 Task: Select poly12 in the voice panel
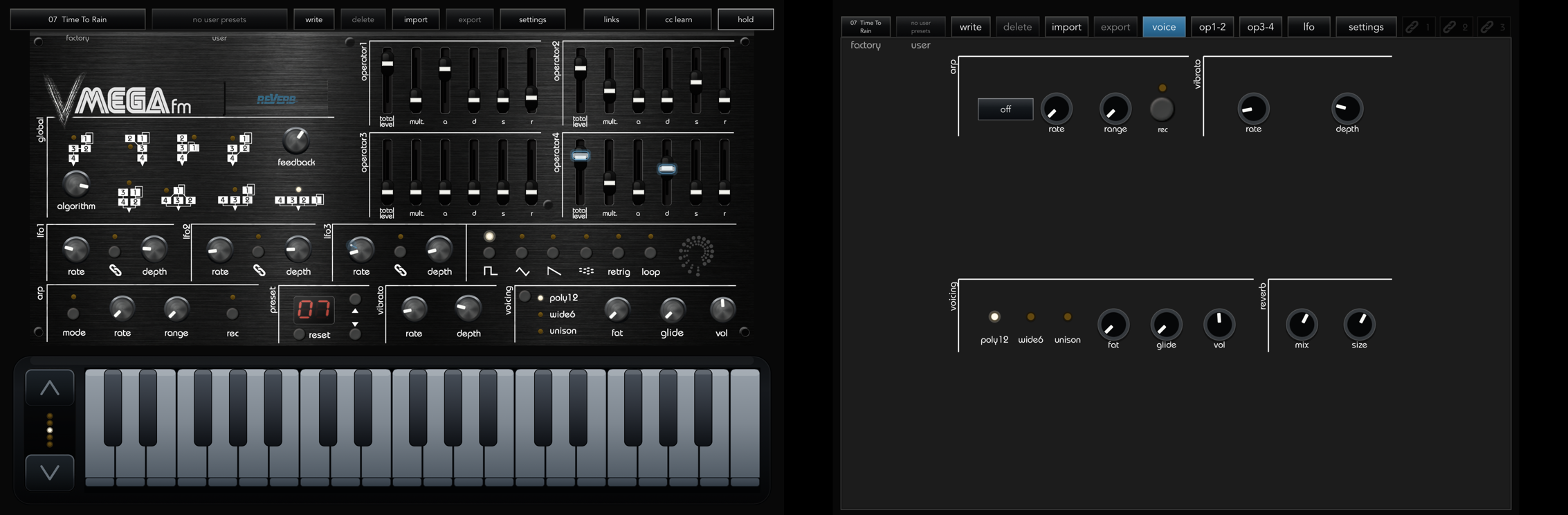[x=994, y=317]
